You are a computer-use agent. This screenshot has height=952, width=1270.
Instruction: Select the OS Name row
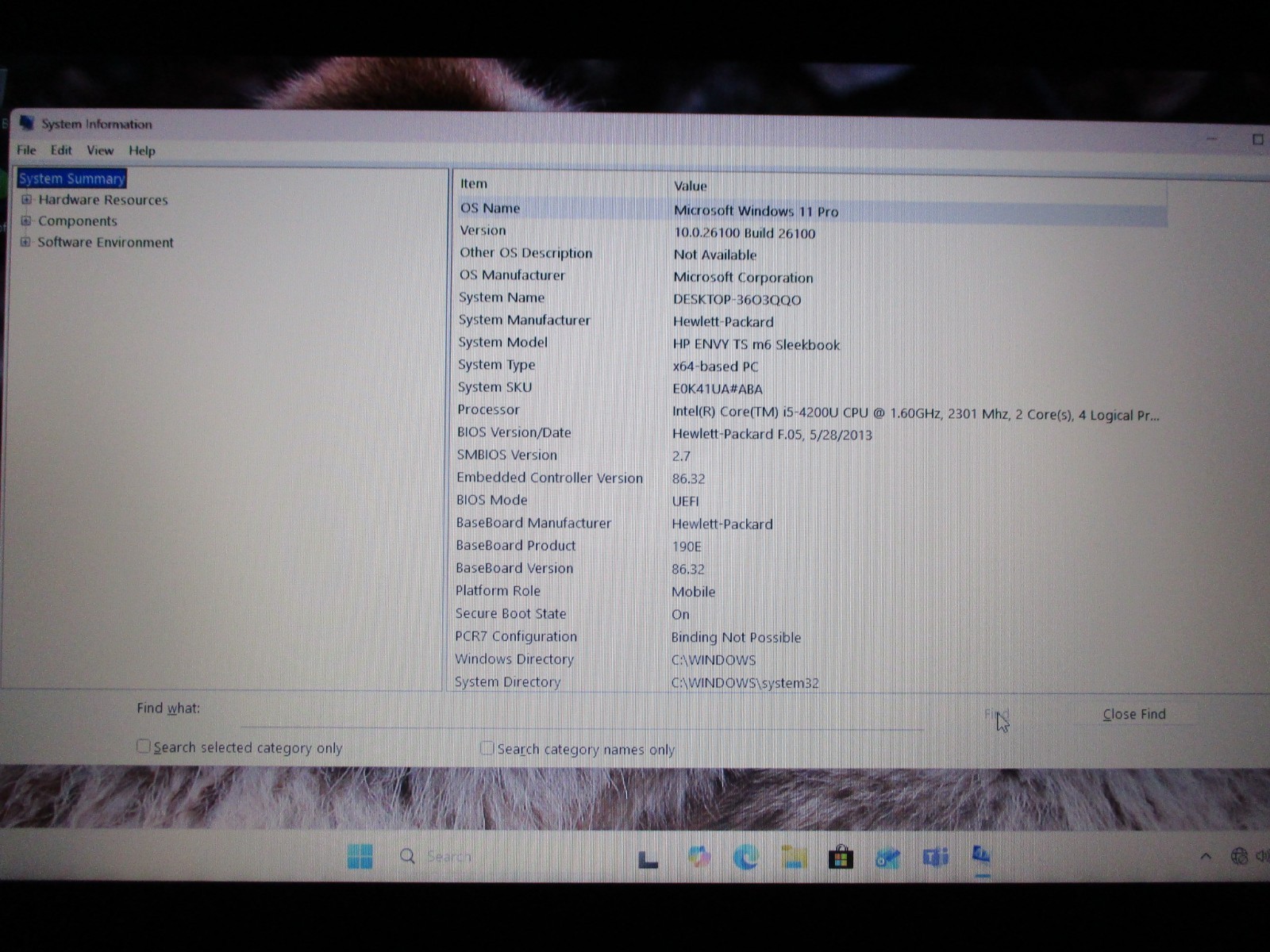[x=811, y=209]
